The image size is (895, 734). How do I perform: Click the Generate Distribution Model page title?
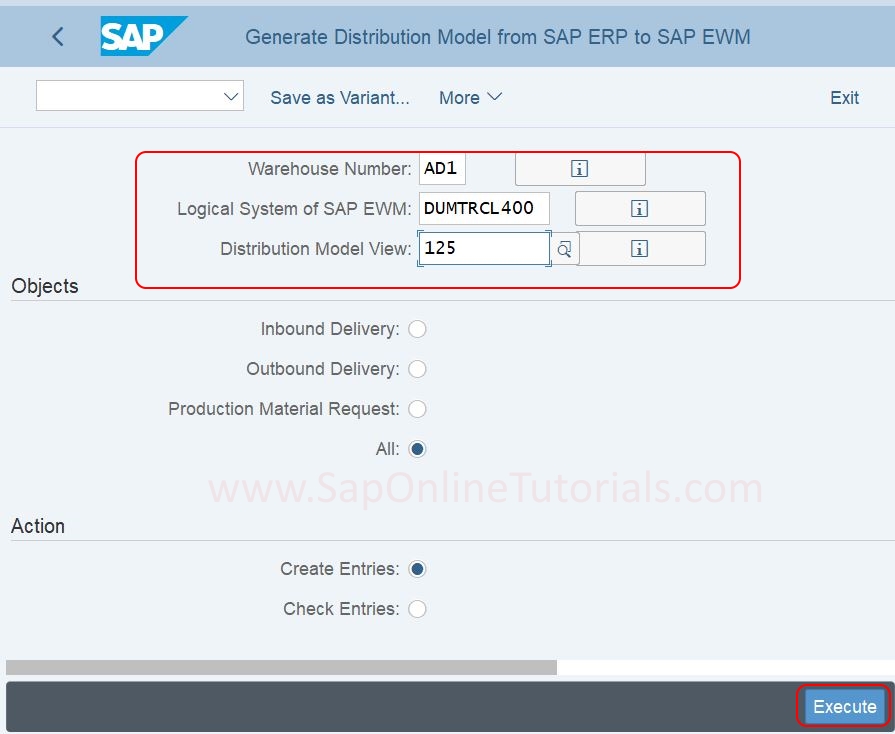click(x=498, y=37)
